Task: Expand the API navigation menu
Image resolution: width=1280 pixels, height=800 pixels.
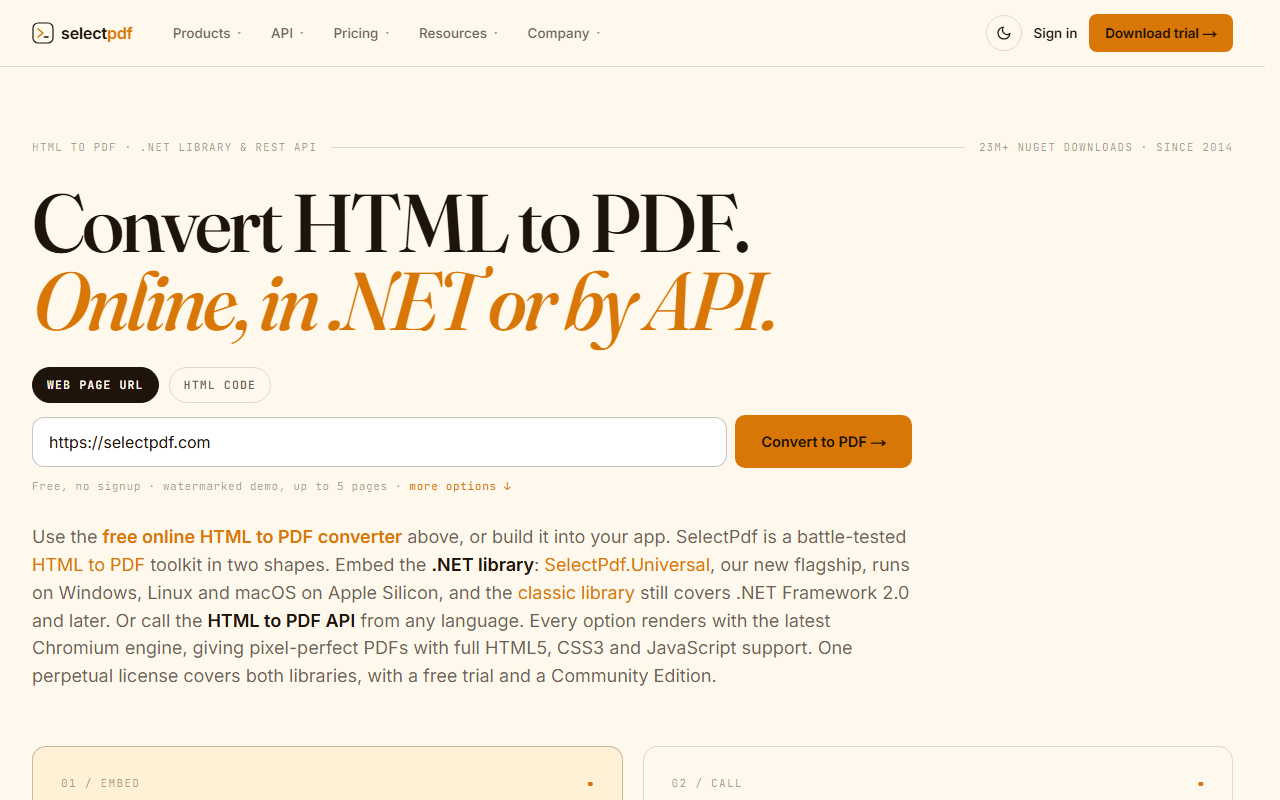Action: pyautogui.click(x=287, y=33)
